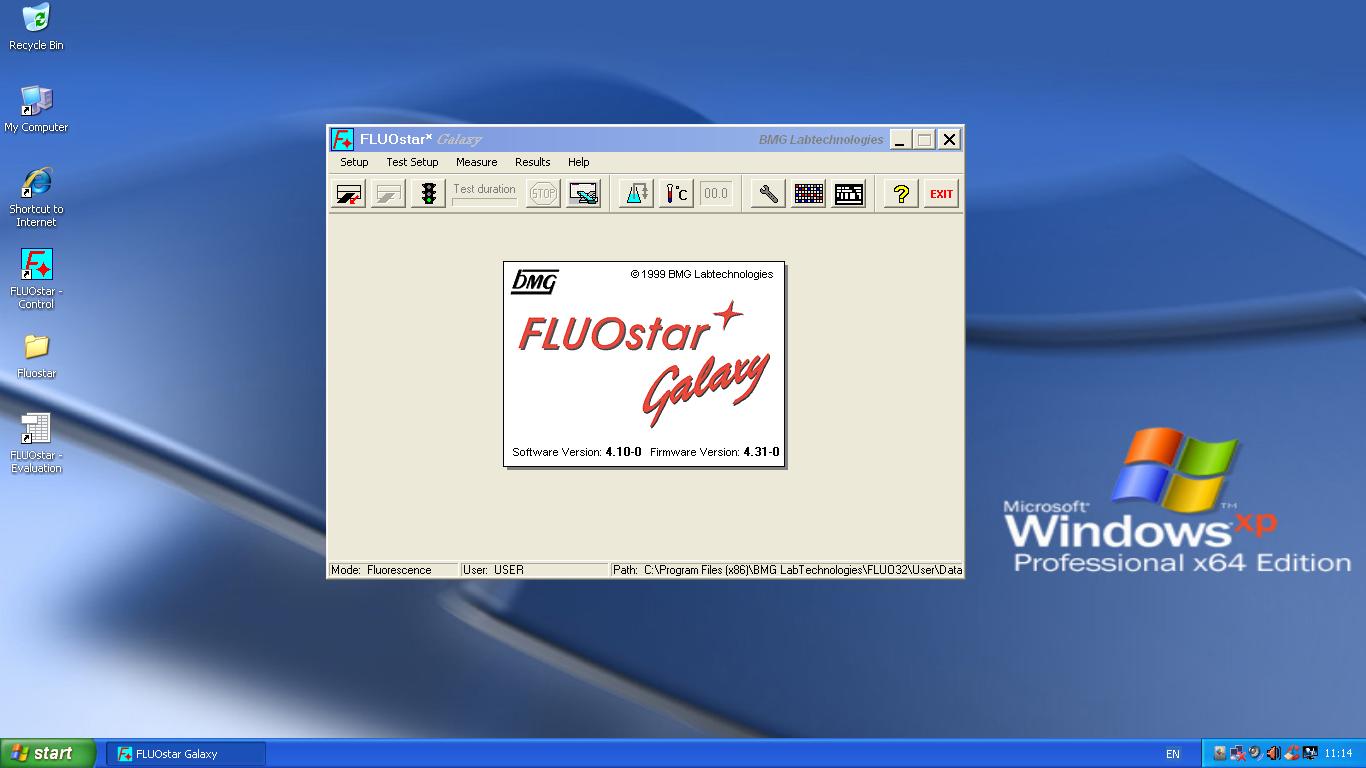
Task: Select the FLUOstar - Control desktop shortcut
Action: 36,279
